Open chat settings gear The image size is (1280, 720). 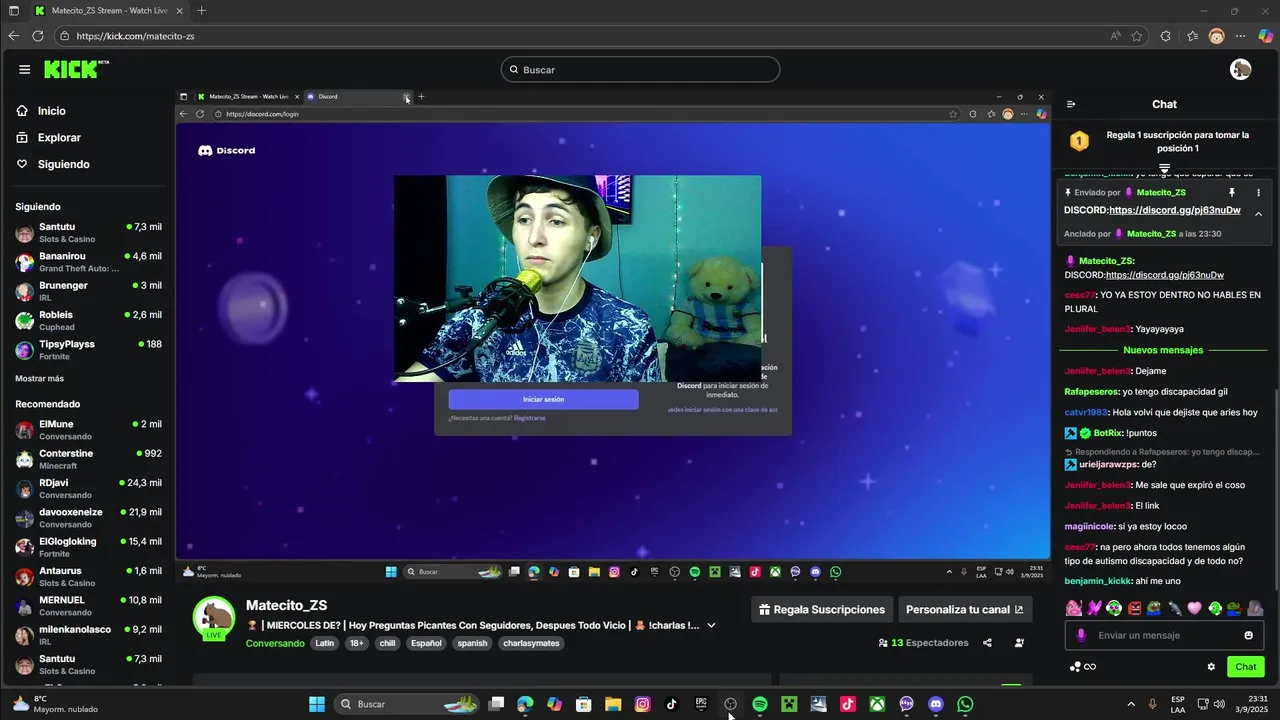[x=1211, y=667]
